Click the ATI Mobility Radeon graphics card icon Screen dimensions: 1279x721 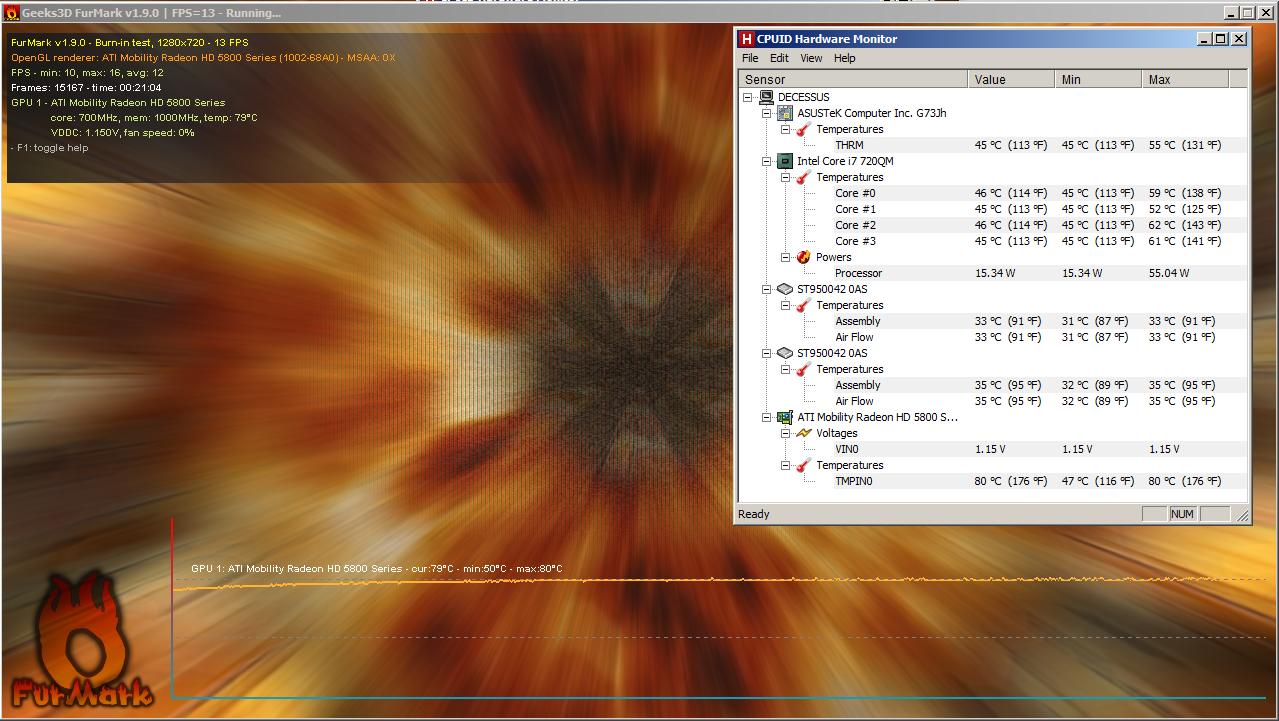tap(785, 417)
